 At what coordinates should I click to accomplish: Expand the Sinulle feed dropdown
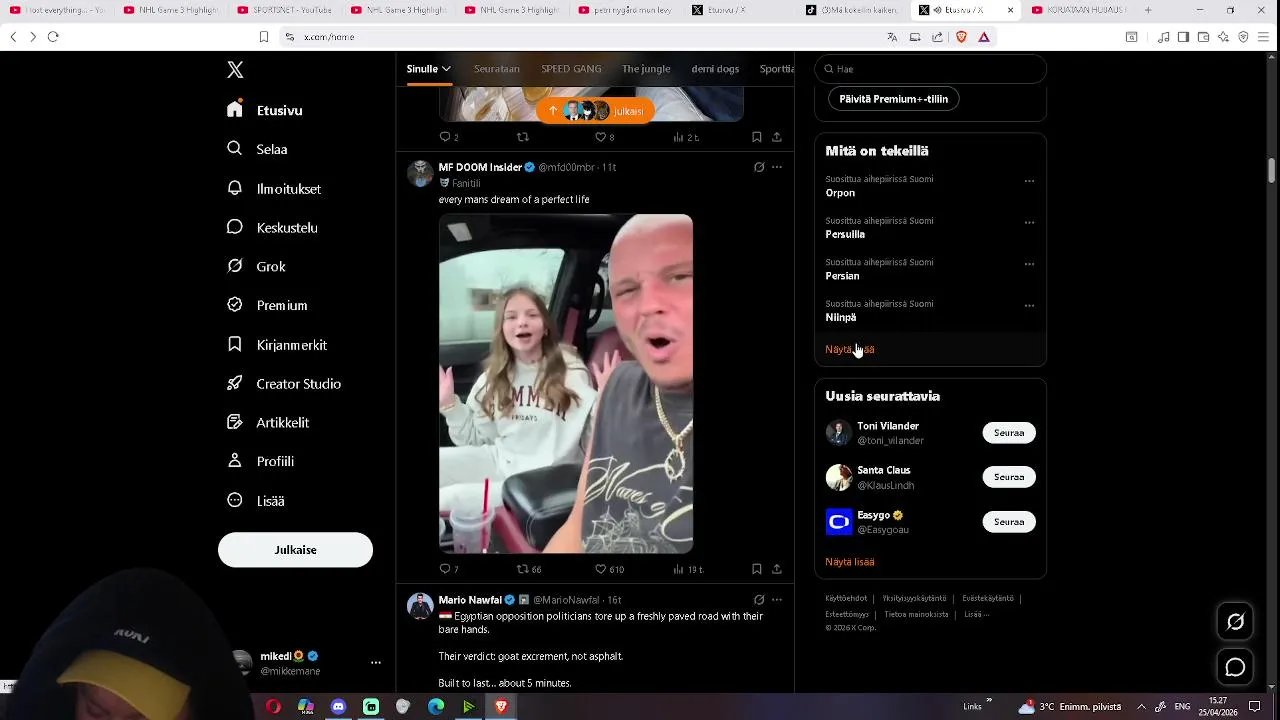(446, 69)
